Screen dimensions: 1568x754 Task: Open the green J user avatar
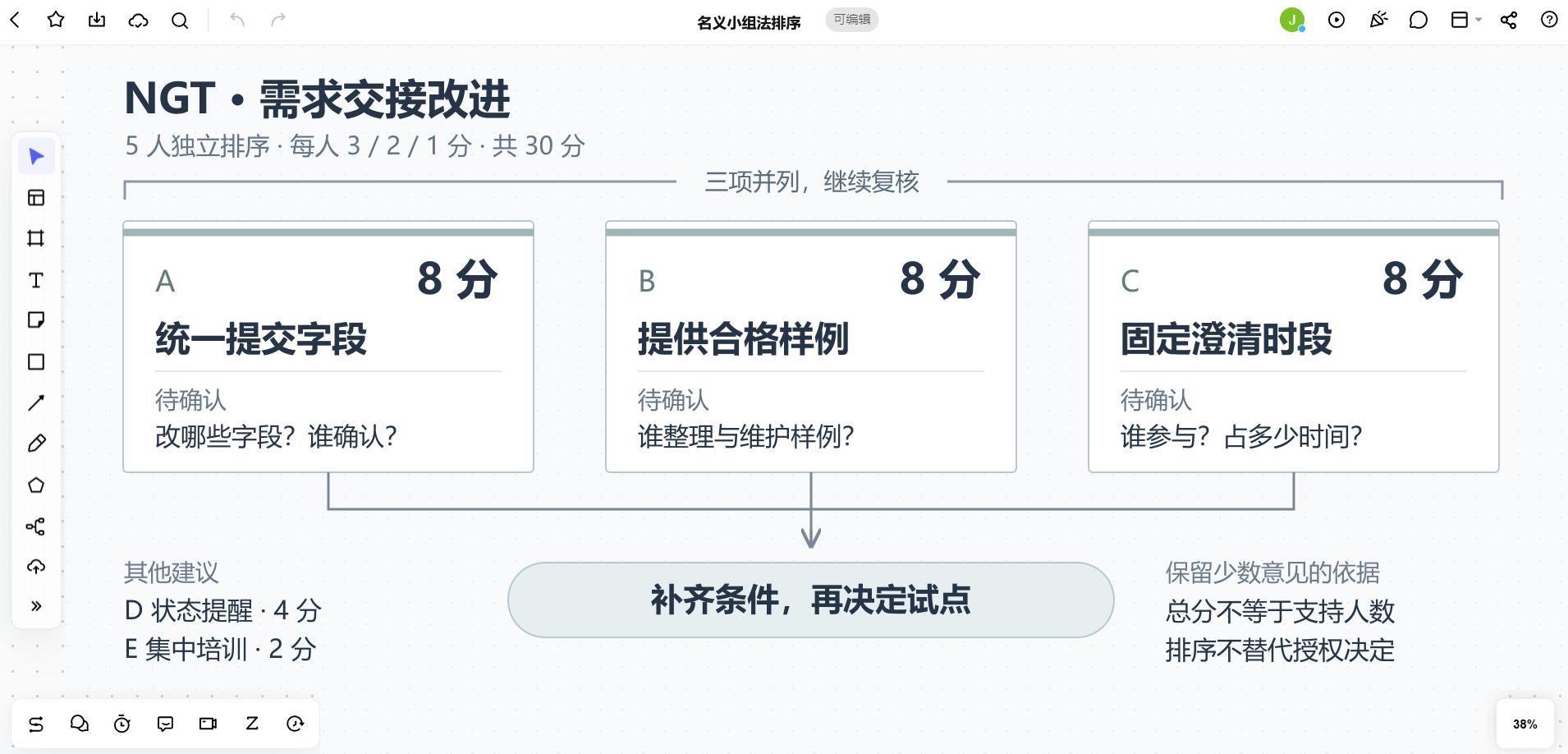[x=1292, y=20]
